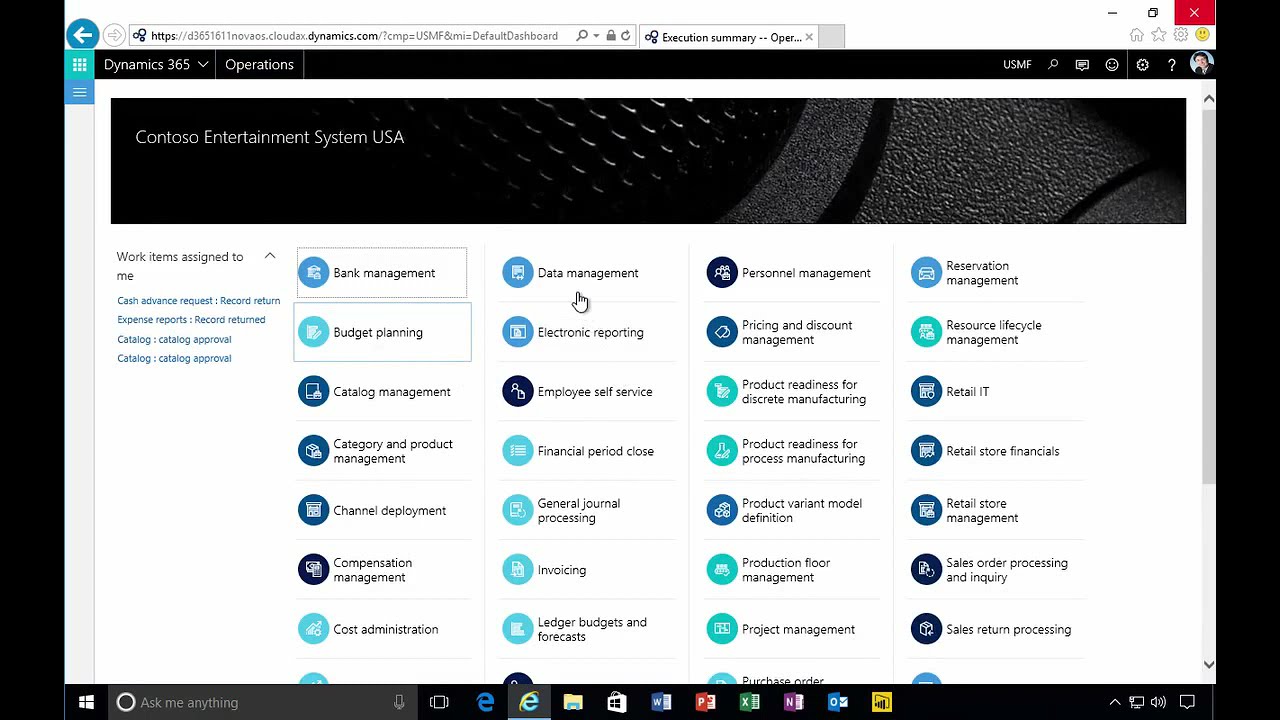
Task: Click the feedback smiley icon
Action: pos(1112,64)
